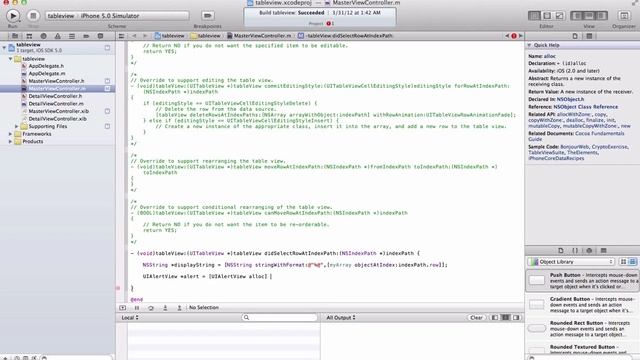Open the All Output dropdown
This screenshot has height=360, width=640.
point(340,318)
